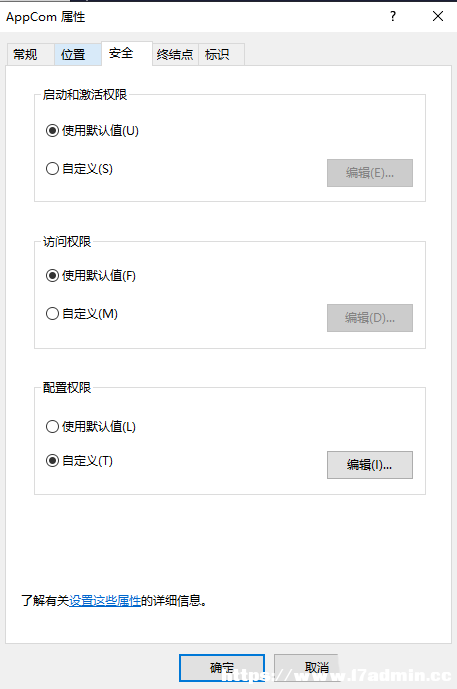The image size is (457, 689).
Task: Open configuration permissions with 编辑(I)...
Action: (x=370, y=464)
